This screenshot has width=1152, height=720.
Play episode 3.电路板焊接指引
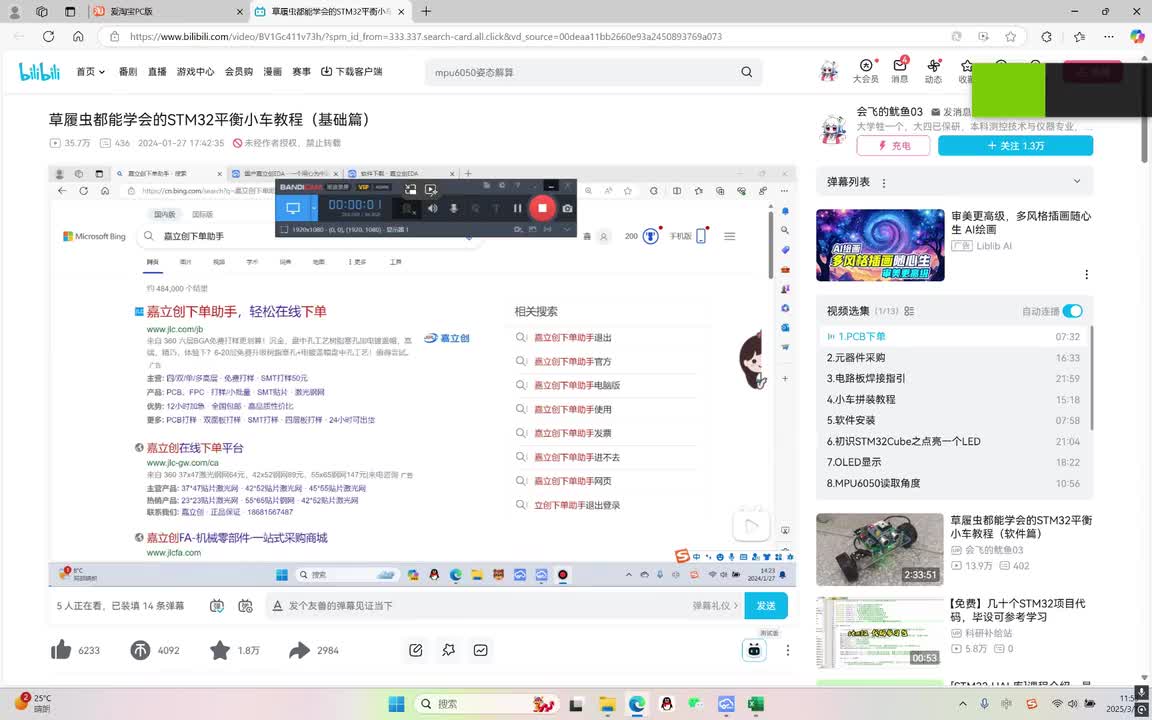coord(954,378)
